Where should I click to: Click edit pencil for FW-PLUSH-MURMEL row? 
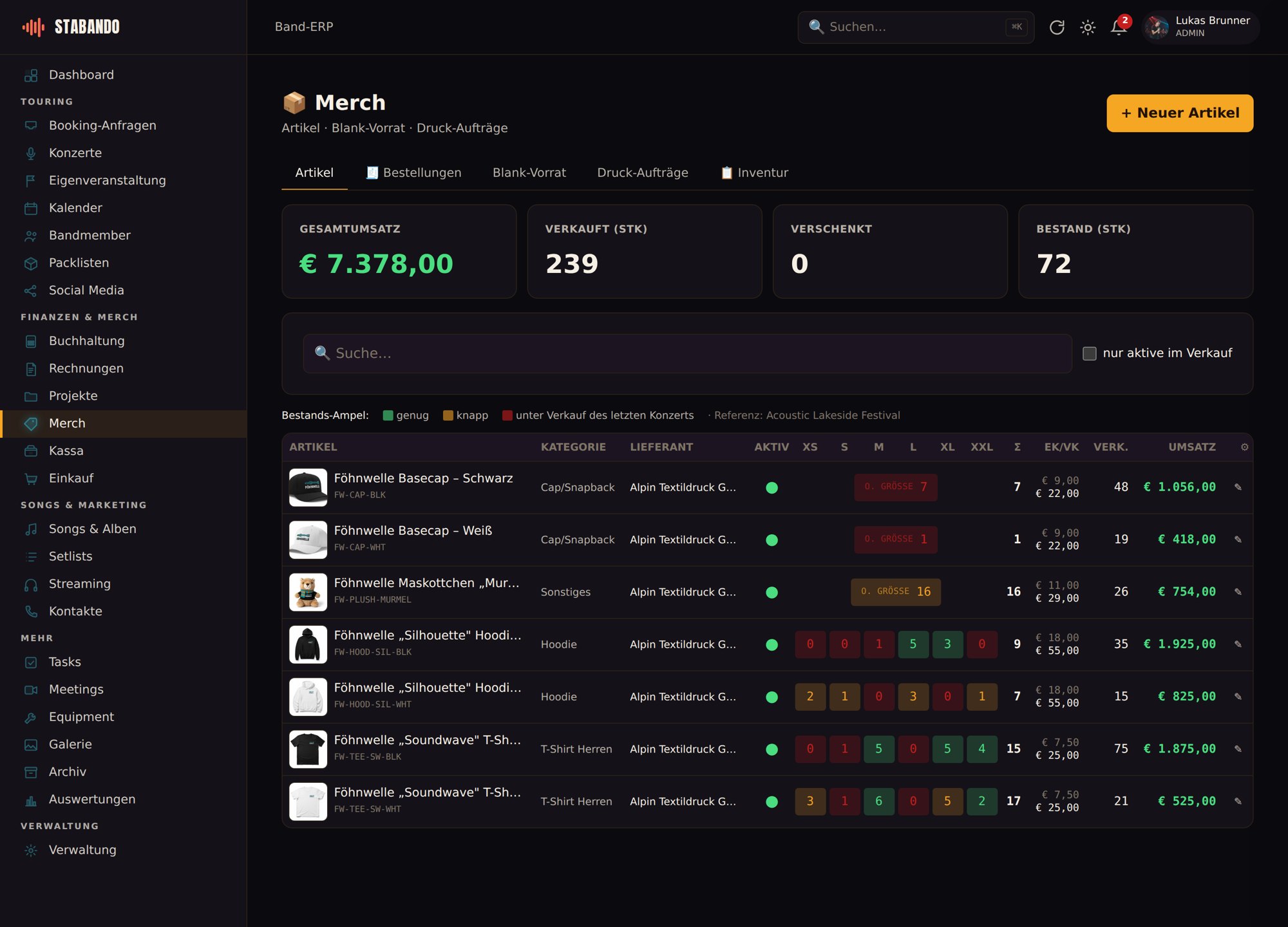tap(1238, 592)
